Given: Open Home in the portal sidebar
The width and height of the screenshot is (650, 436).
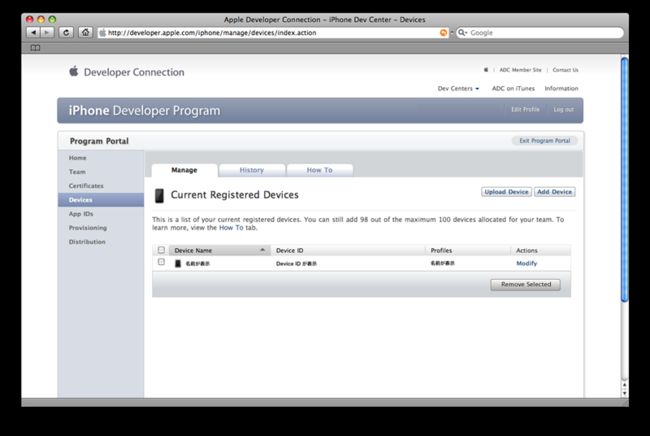Looking at the screenshot, I should pyautogui.click(x=78, y=158).
